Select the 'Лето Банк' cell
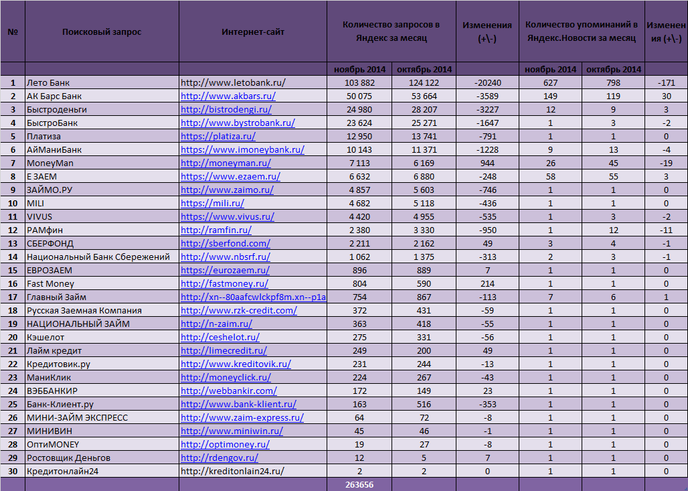This screenshot has height=491, width=688. [x=102, y=82]
